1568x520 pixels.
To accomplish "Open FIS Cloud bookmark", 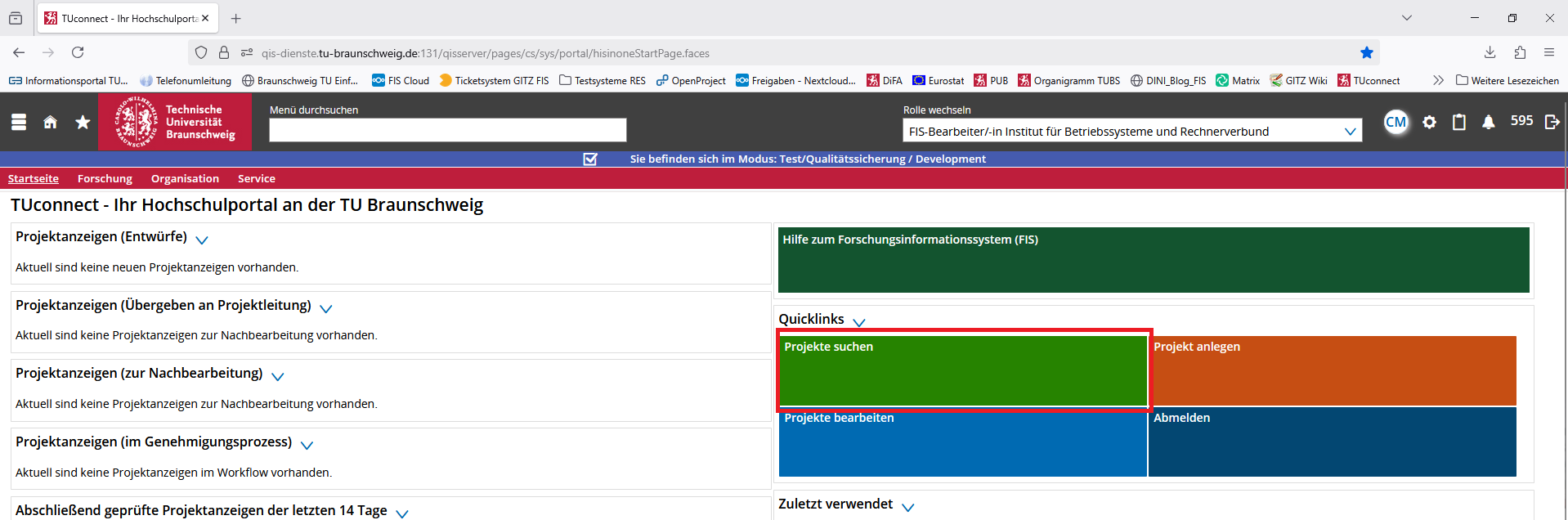I will tap(401, 80).
